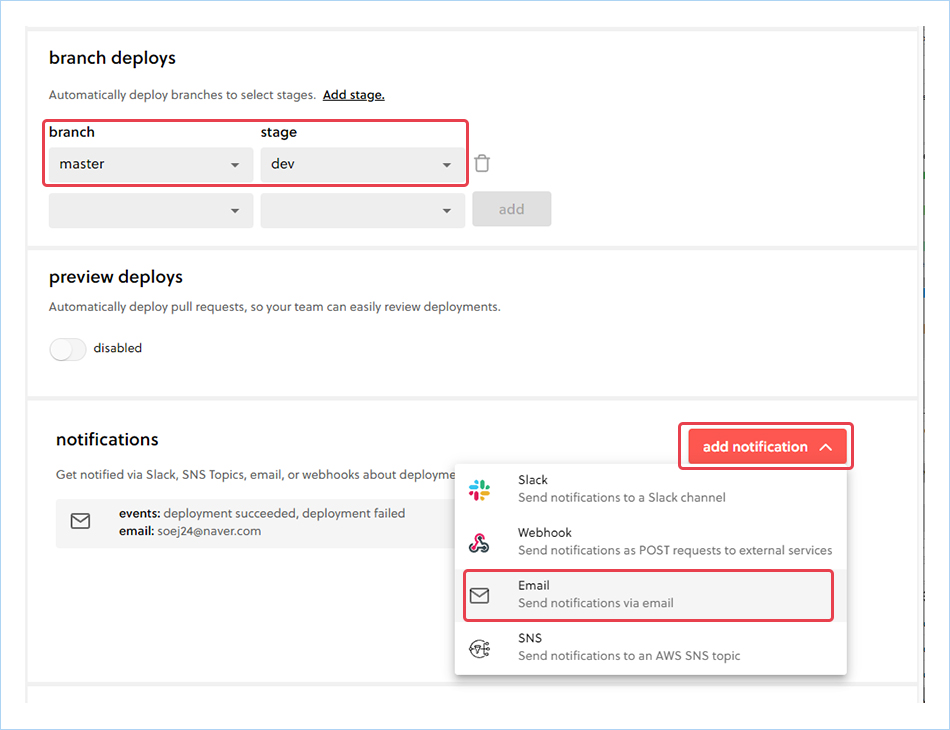Open the empty branch dropdown
The height and width of the screenshot is (730, 950).
(x=151, y=210)
